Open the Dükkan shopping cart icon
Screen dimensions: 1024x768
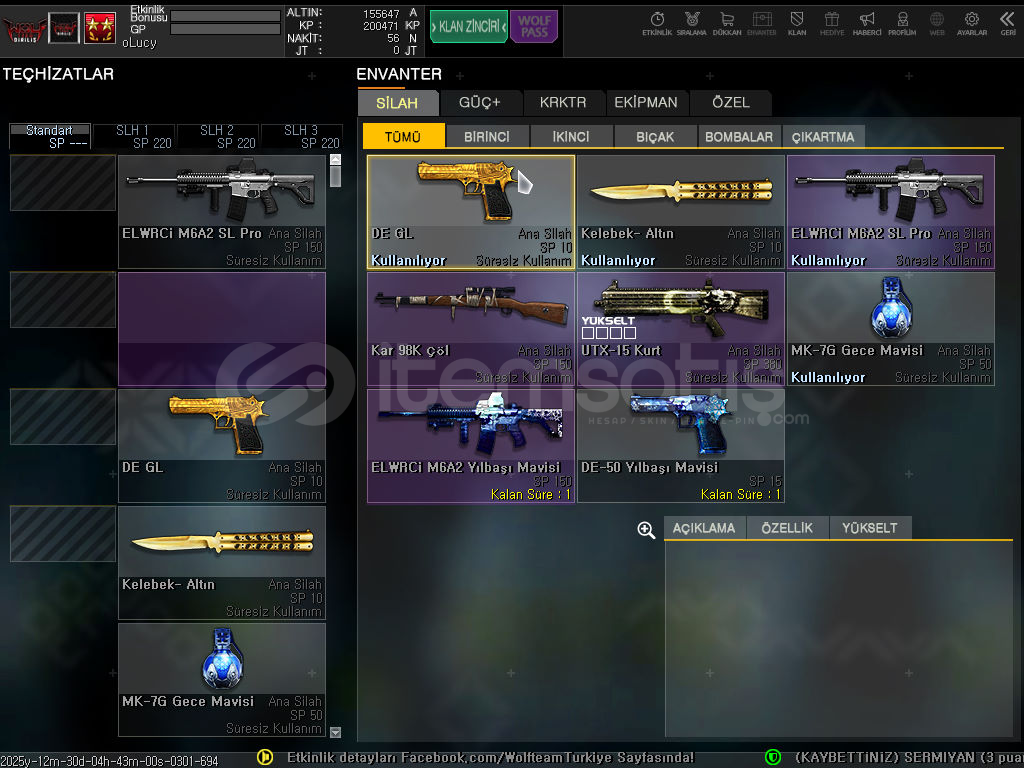(x=727, y=24)
